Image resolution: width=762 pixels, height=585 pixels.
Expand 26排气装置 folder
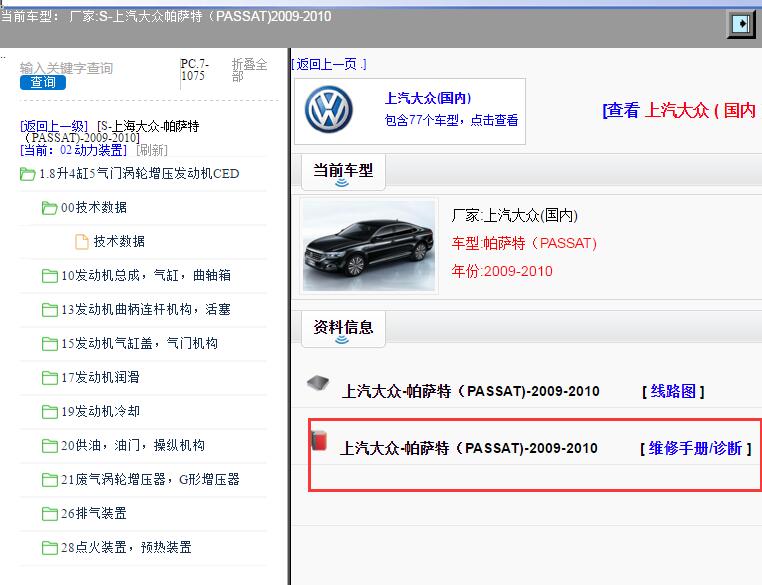(94, 514)
